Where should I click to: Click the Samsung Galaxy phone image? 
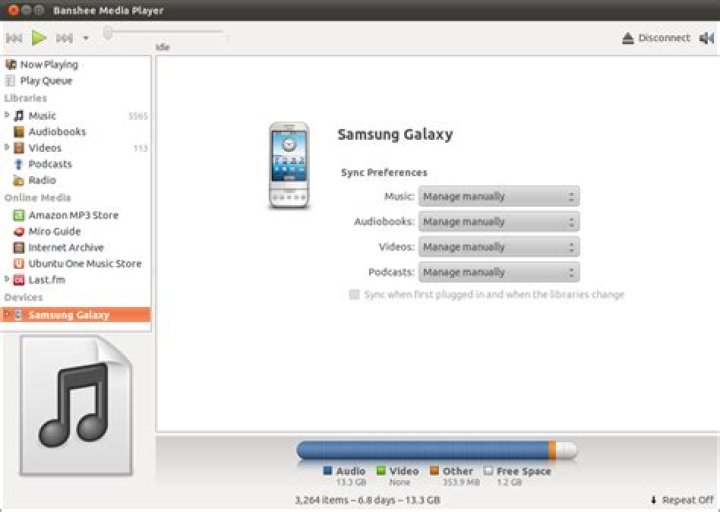click(x=289, y=165)
